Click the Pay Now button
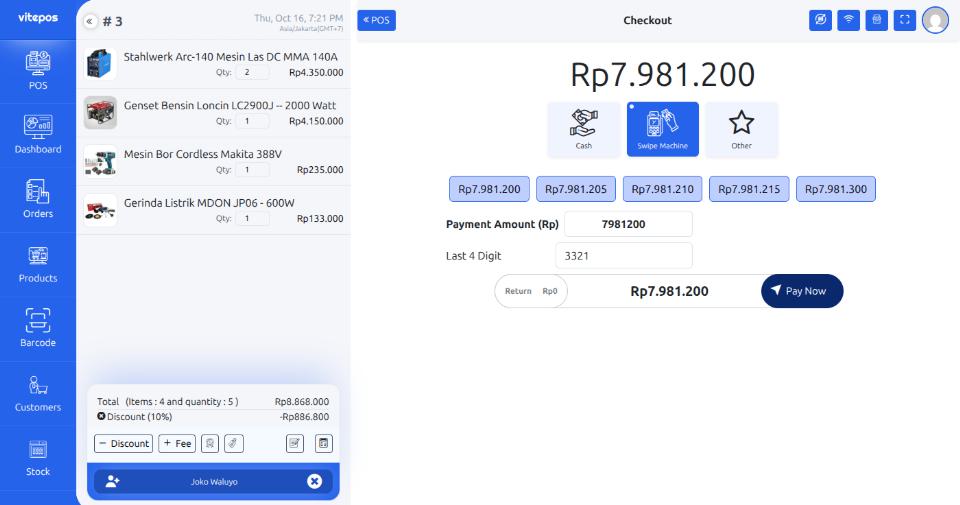 [802, 291]
